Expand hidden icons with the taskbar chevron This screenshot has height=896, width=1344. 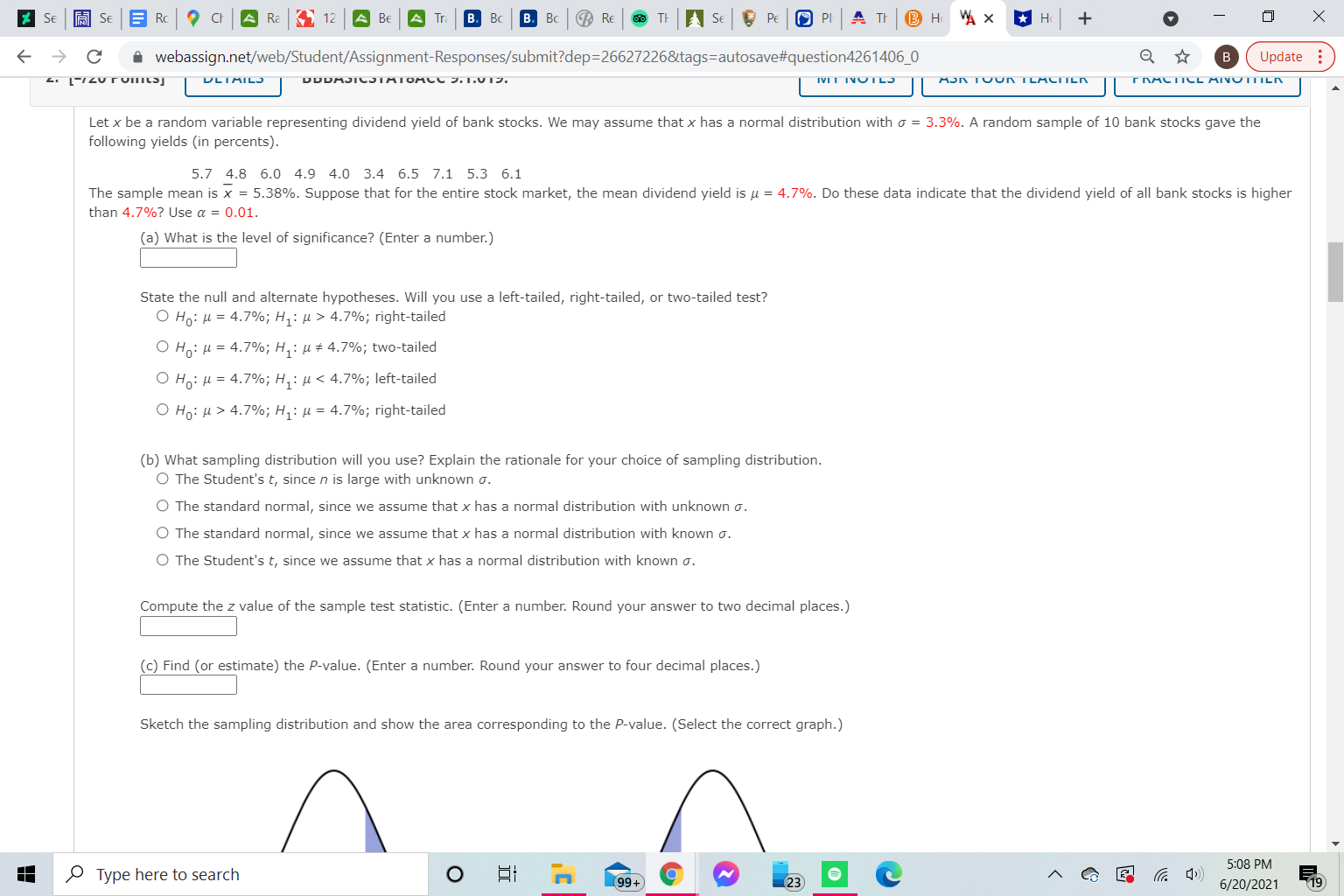(1054, 873)
